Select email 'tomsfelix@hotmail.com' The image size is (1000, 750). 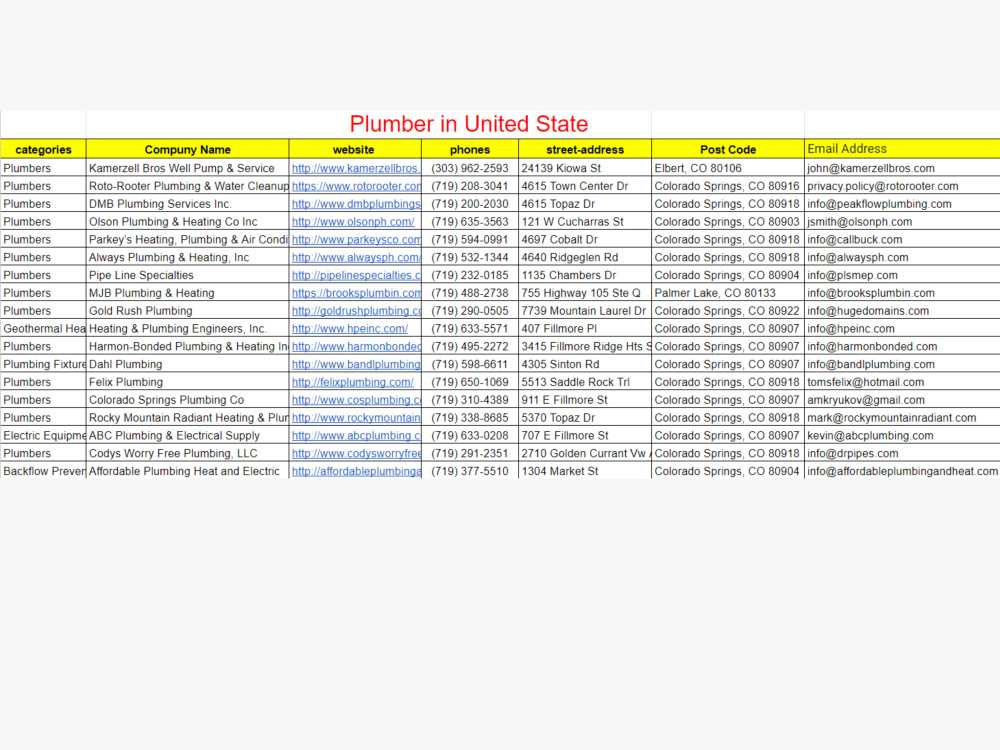(x=865, y=383)
